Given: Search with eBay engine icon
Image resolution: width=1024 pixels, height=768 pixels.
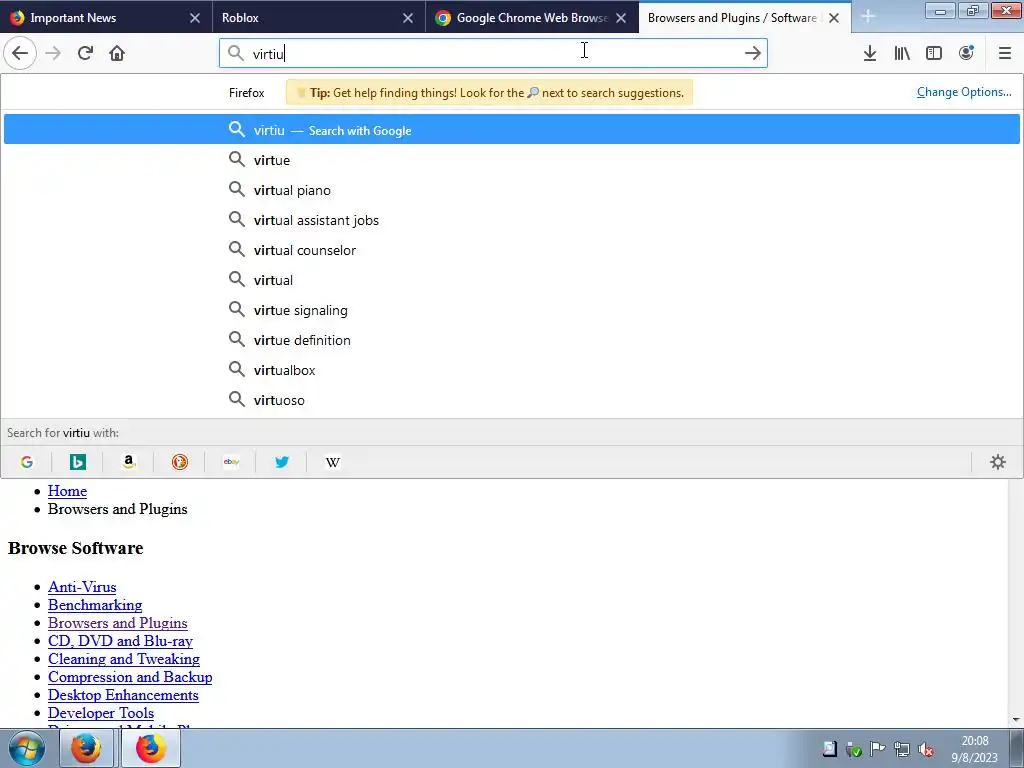Looking at the screenshot, I should click(231, 462).
